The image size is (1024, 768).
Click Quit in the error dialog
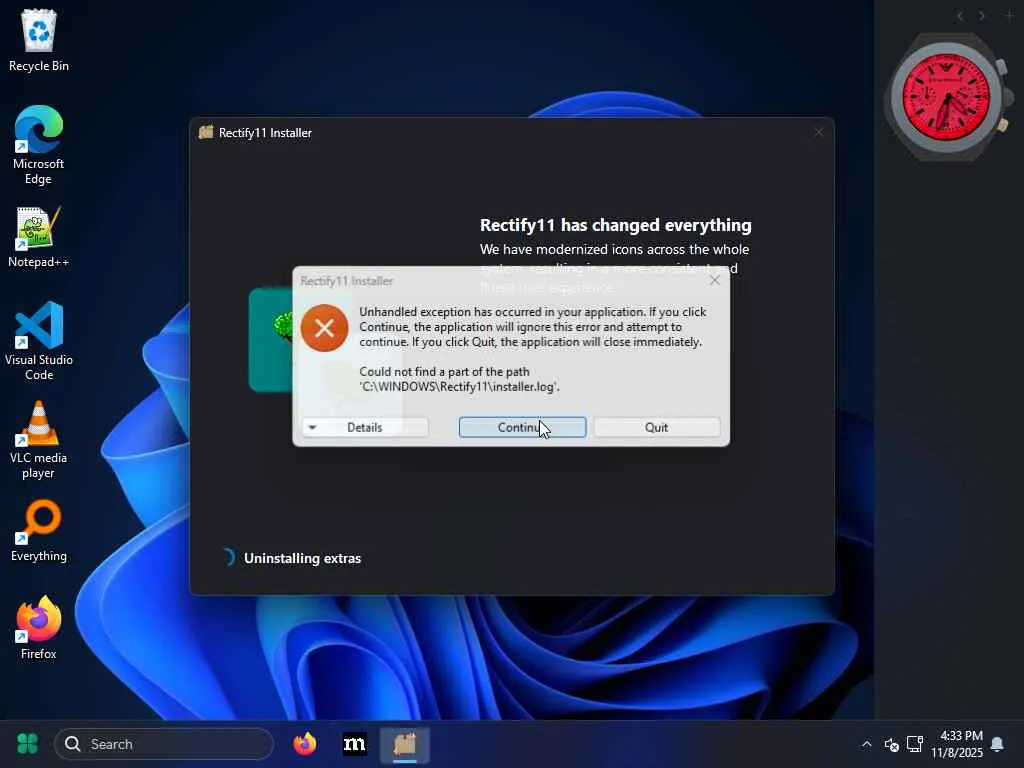(x=657, y=427)
